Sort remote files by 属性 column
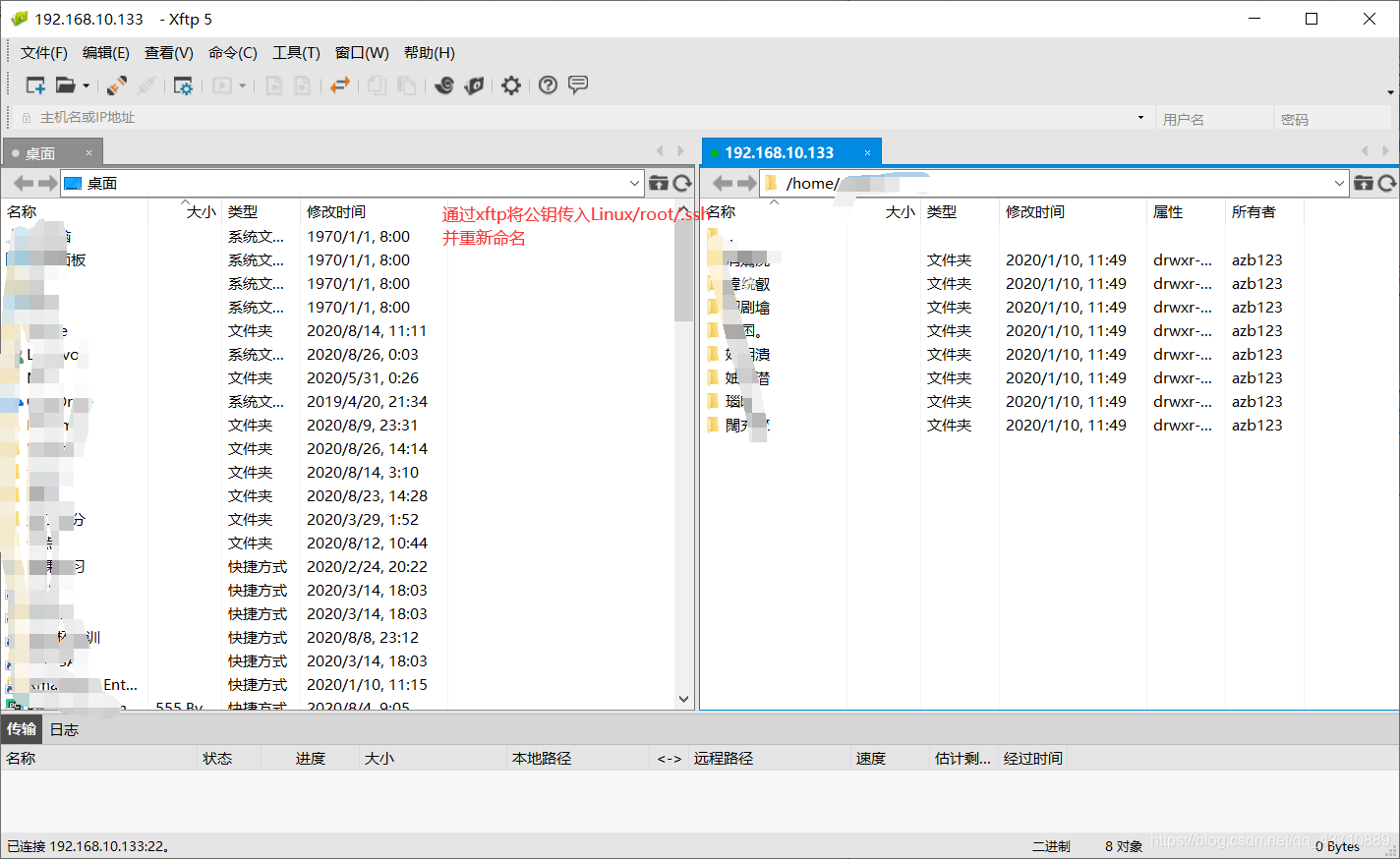This screenshot has height=859, width=1400. (1186, 211)
